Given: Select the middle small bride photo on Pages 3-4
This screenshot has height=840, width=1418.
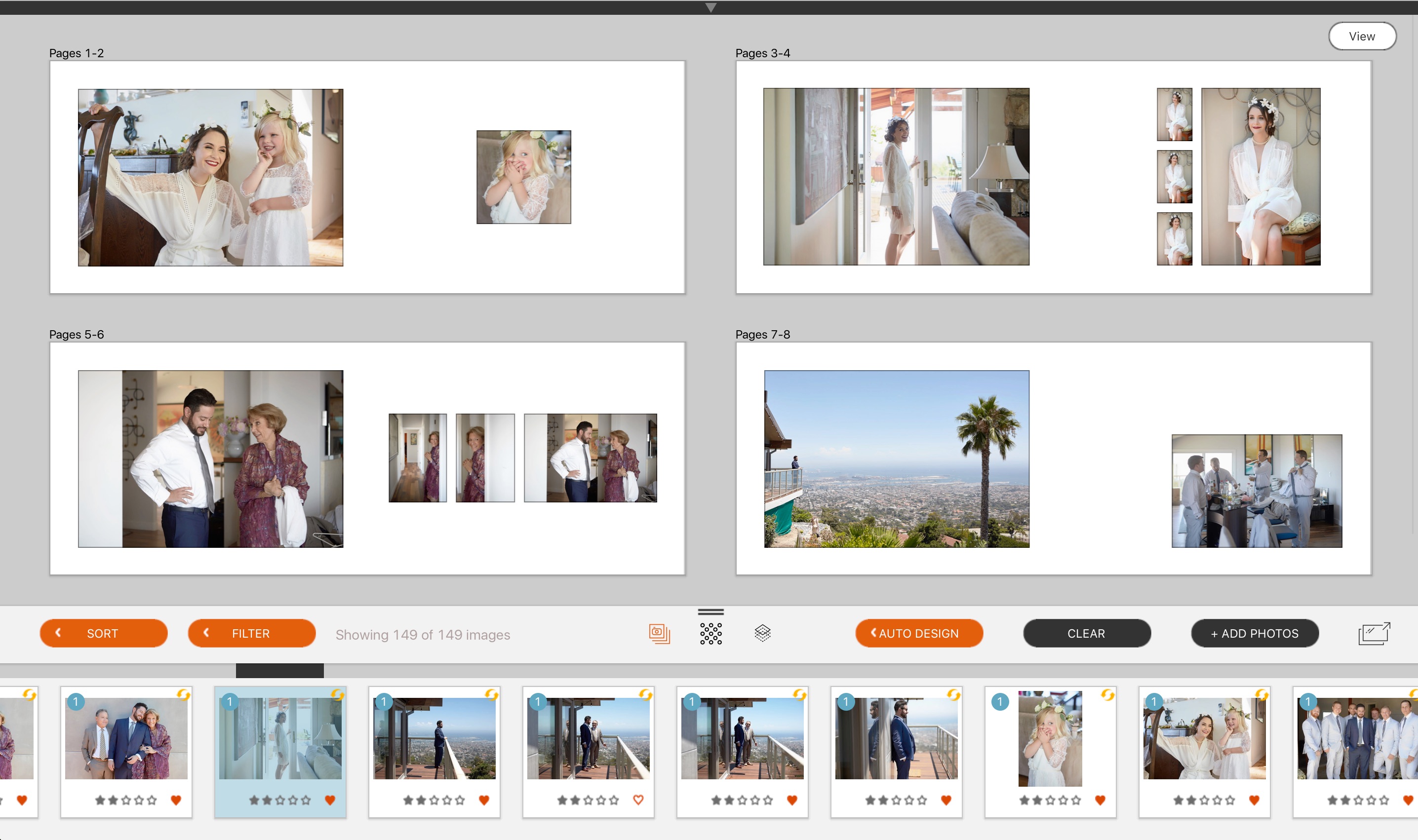Looking at the screenshot, I should 1175,177.
